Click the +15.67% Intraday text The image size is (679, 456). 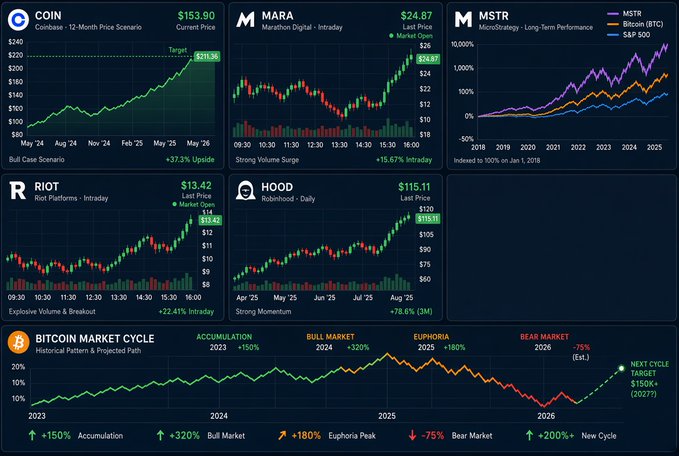pos(404,160)
